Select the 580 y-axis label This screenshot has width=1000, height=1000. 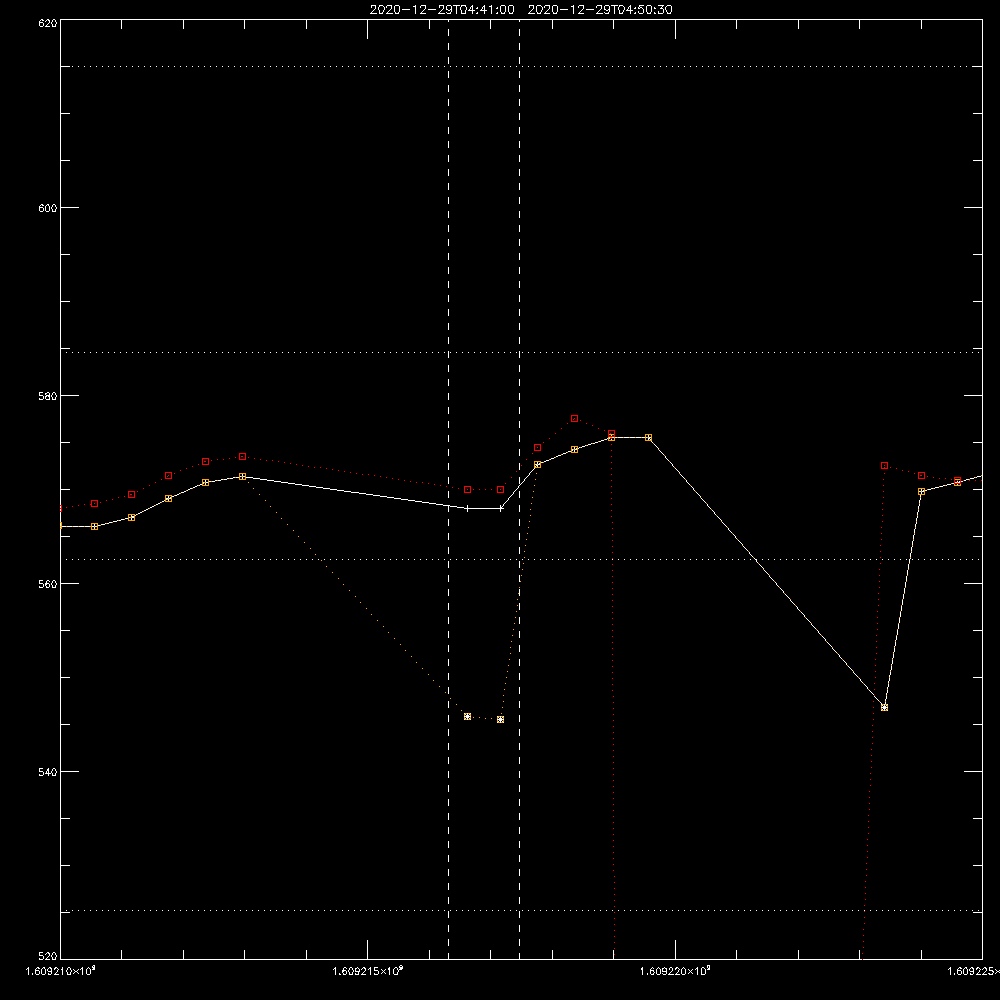point(48,396)
